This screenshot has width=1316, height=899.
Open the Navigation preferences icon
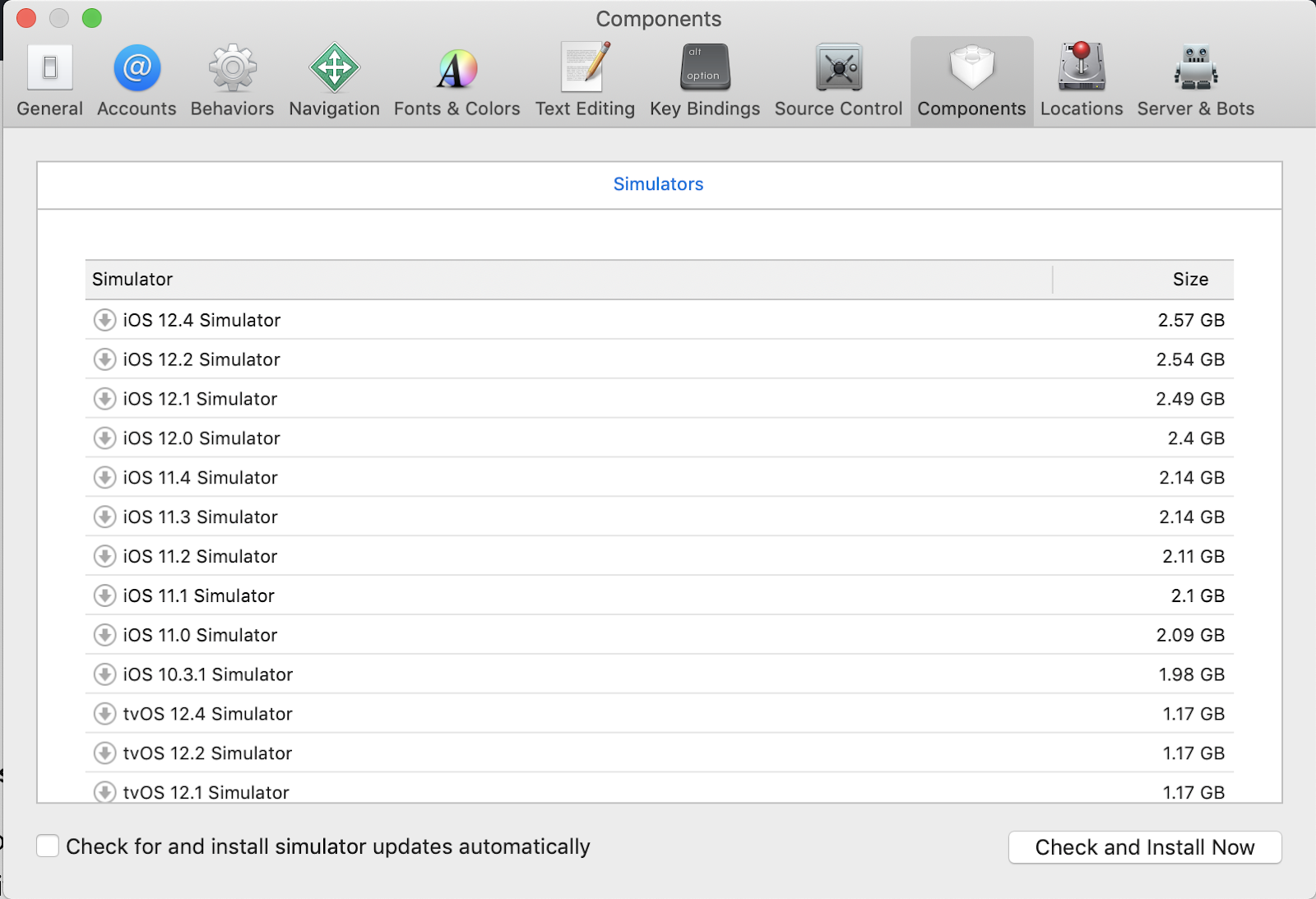point(334,67)
